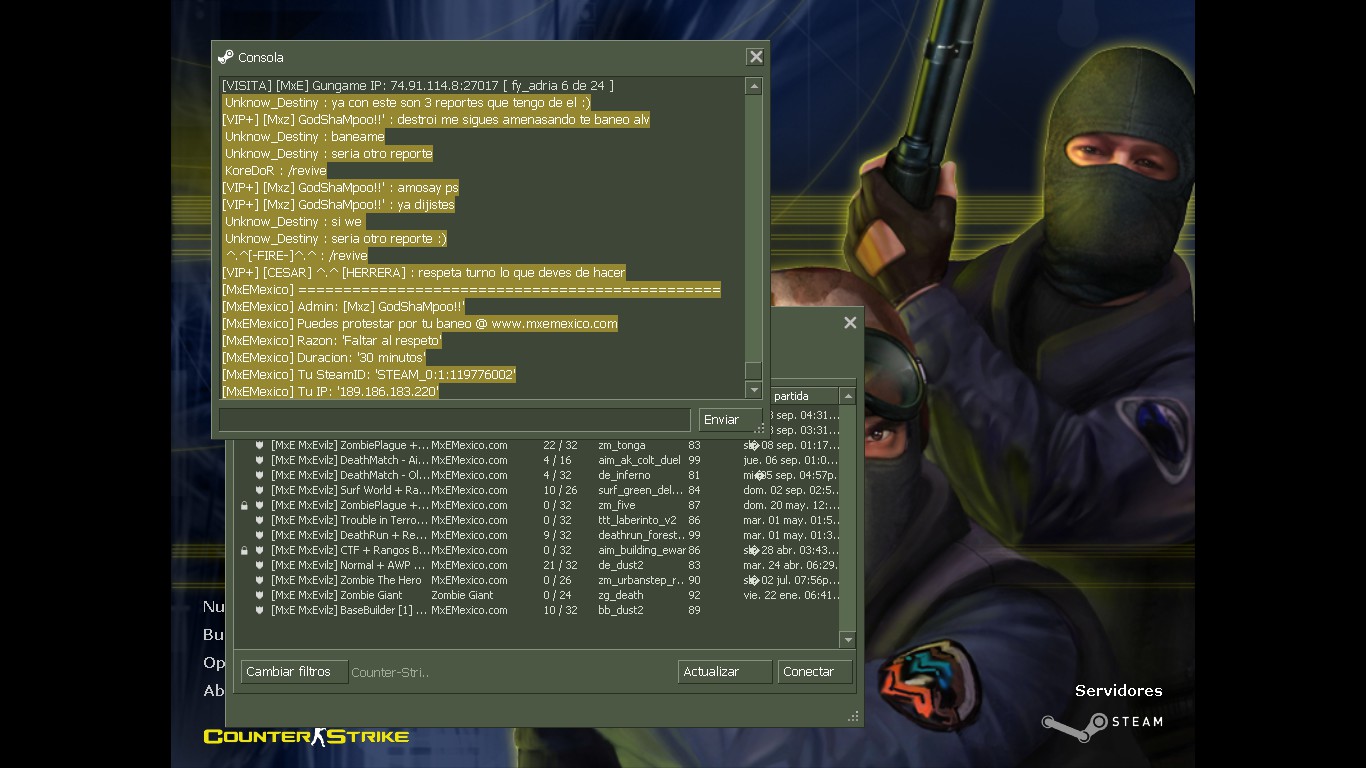Click 'Counter-Stri..' filter text in browser

point(390,673)
